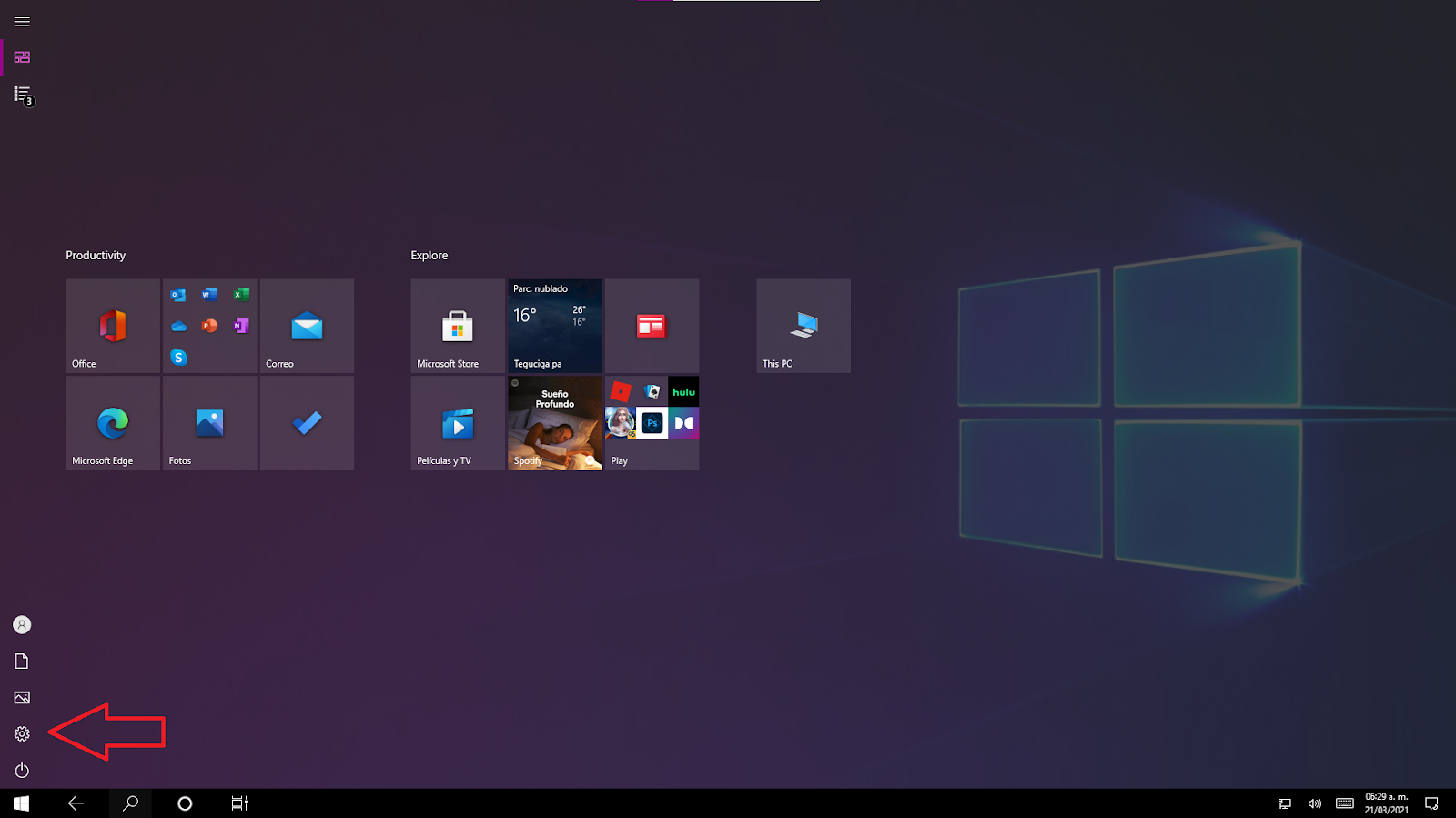The width and height of the screenshot is (1456, 818).
Task: Open the Microsoft Edge tile
Action: point(113,423)
